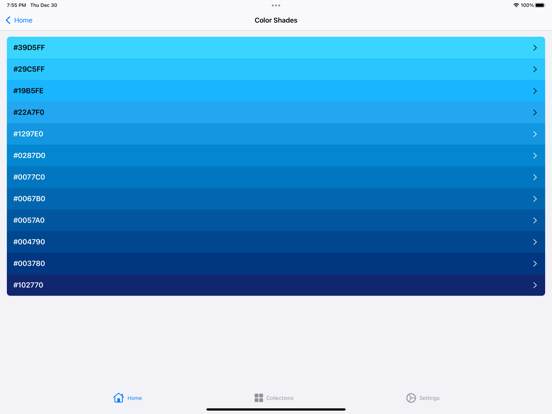Expand the #102770 row chevron
This screenshot has width=552, height=414.
coord(535,285)
